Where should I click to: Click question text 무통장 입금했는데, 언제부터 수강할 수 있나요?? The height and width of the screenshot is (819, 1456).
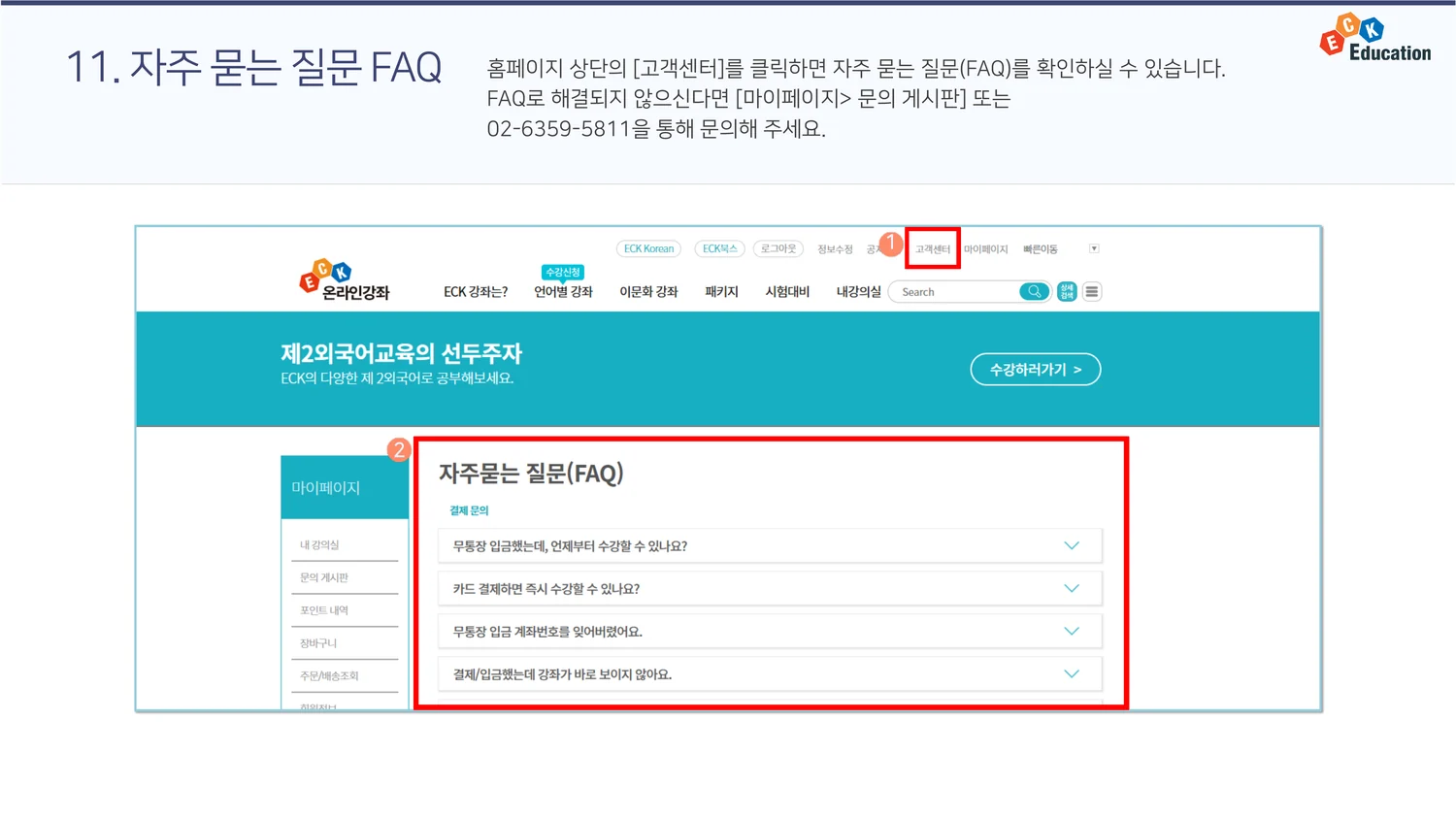[x=570, y=546]
